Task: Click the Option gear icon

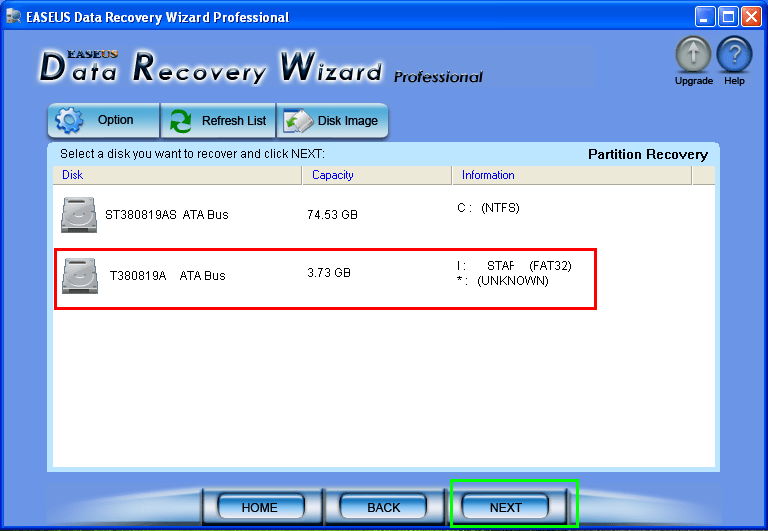Action: (69, 120)
